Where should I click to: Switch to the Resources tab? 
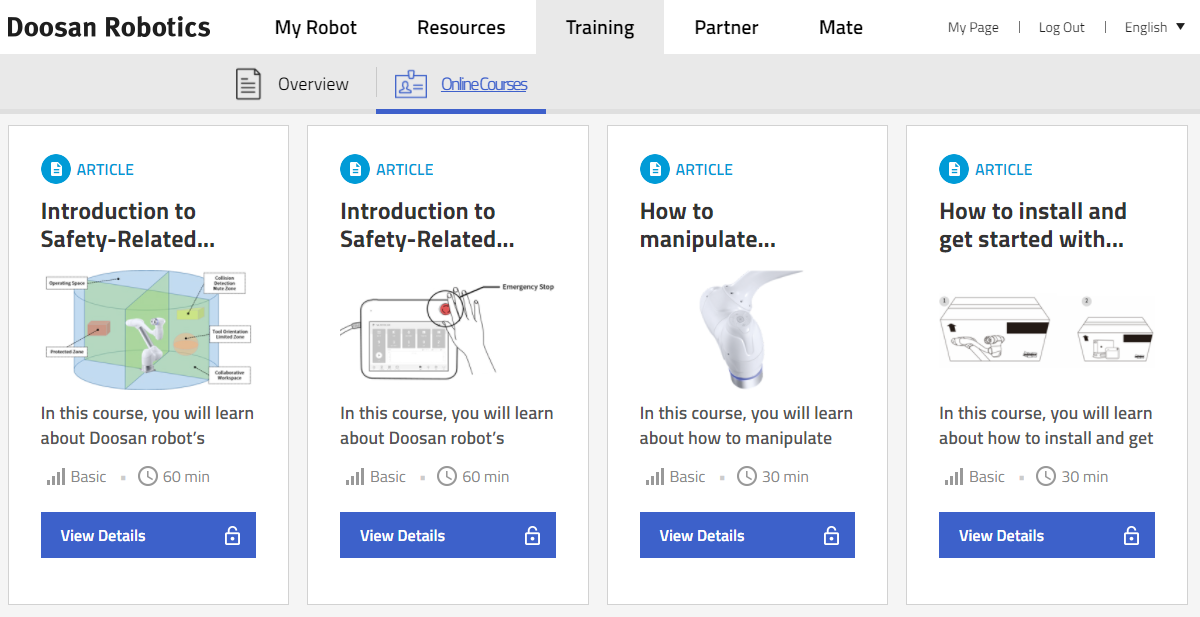pyautogui.click(x=461, y=27)
